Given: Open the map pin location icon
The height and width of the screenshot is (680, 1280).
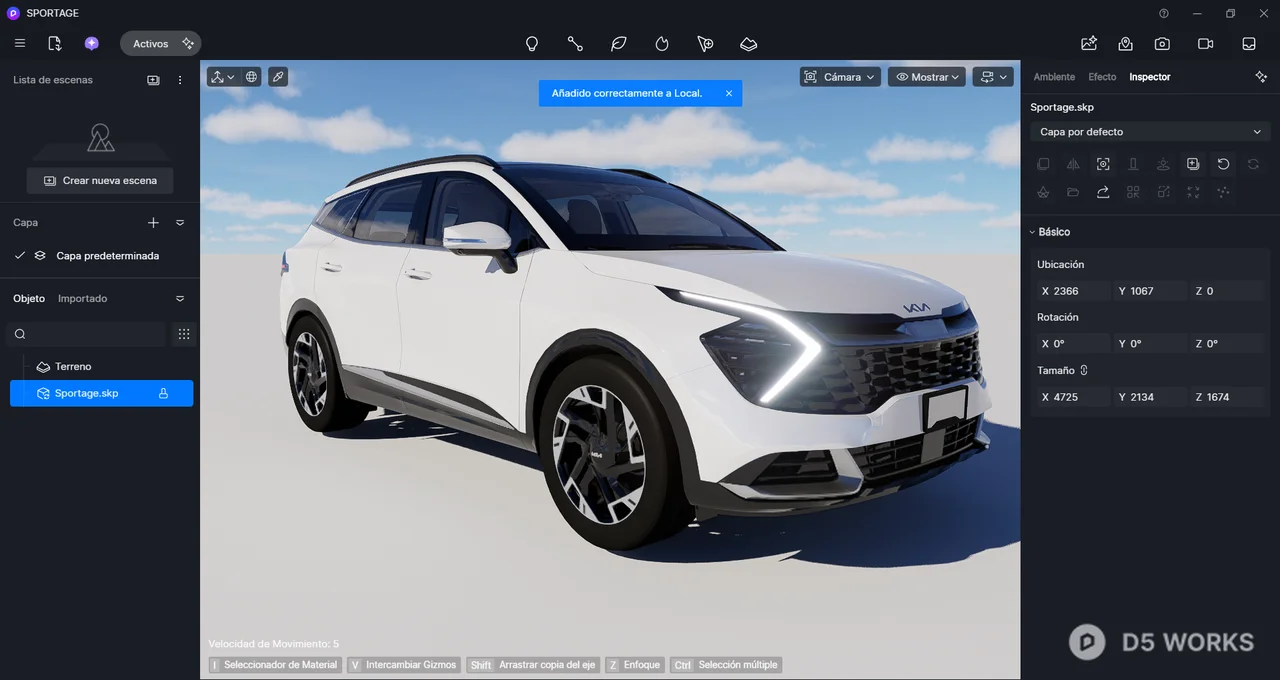Looking at the screenshot, I should [x=1126, y=44].
